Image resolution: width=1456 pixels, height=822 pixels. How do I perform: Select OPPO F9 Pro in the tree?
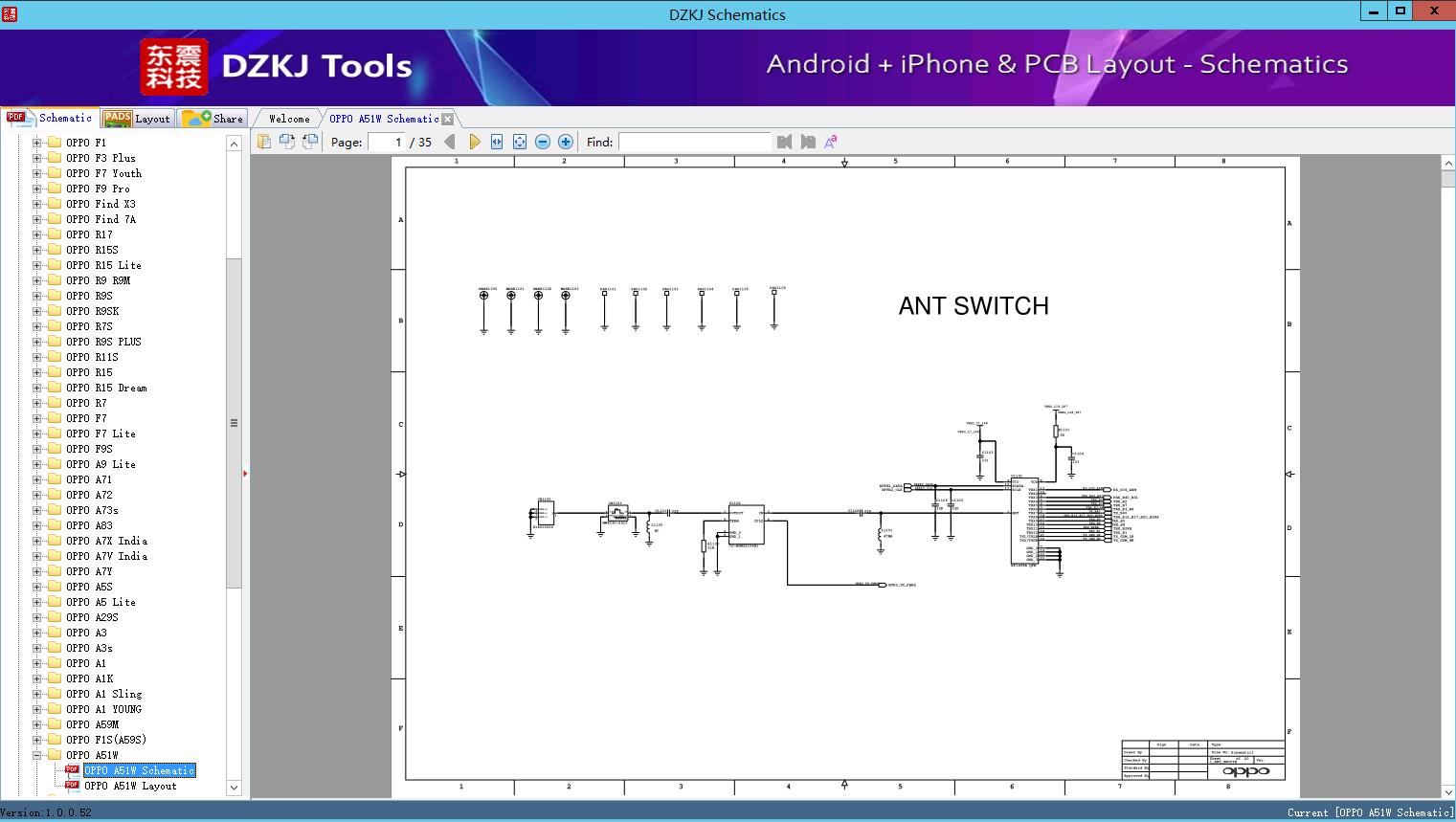(x=99, y=189)
